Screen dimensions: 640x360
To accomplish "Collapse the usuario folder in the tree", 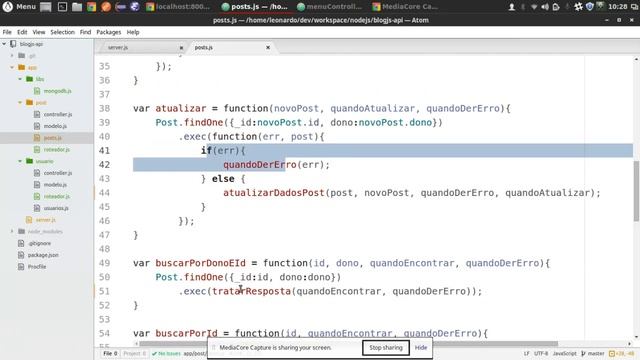I will (20, 161).
